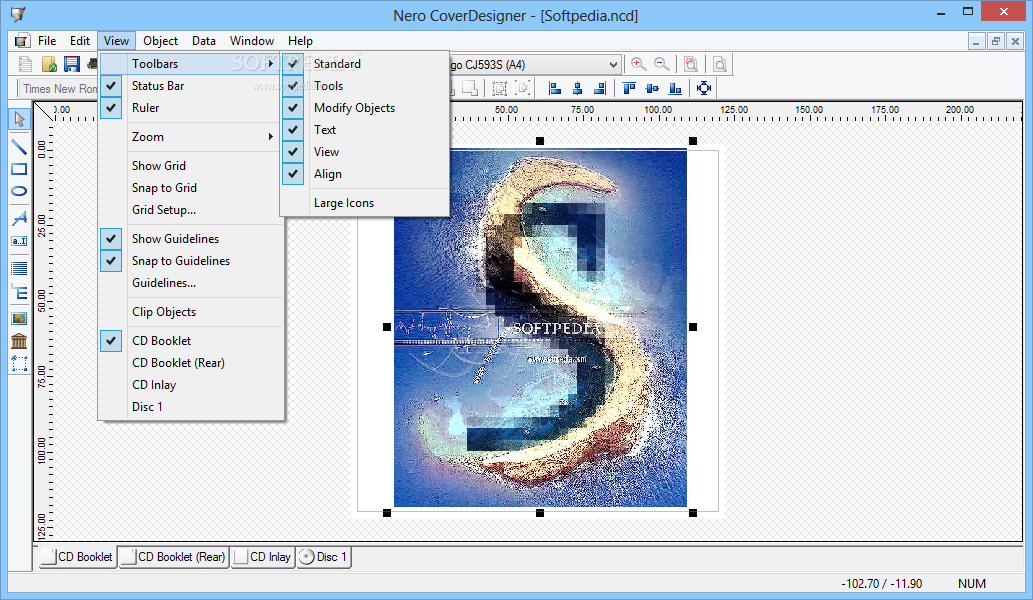The height and width of the screenshot is (600, 1033).
Task: Align objects to right edge
Action: pos(600,88)
